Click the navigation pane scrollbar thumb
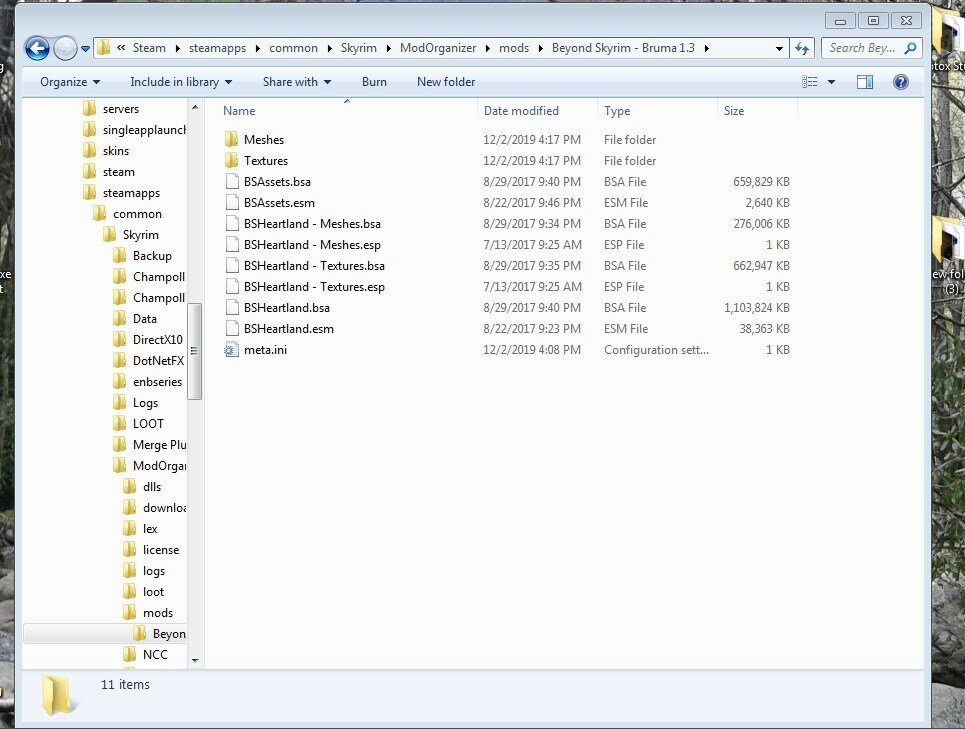Screen dimensions: 965x730 coord(194,351)
